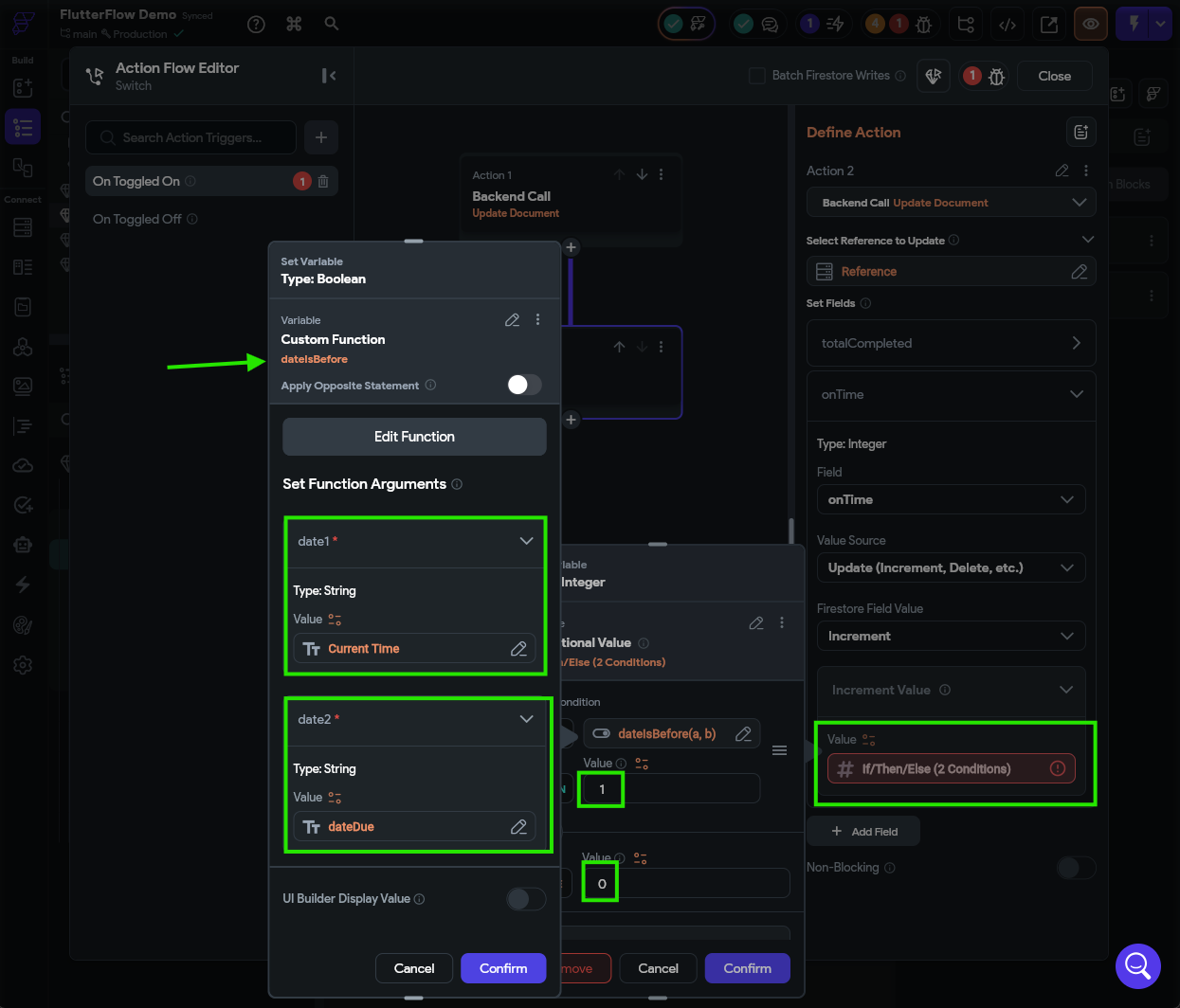Enable Batch Firestore Writes checkbox

tap(757, 76)
